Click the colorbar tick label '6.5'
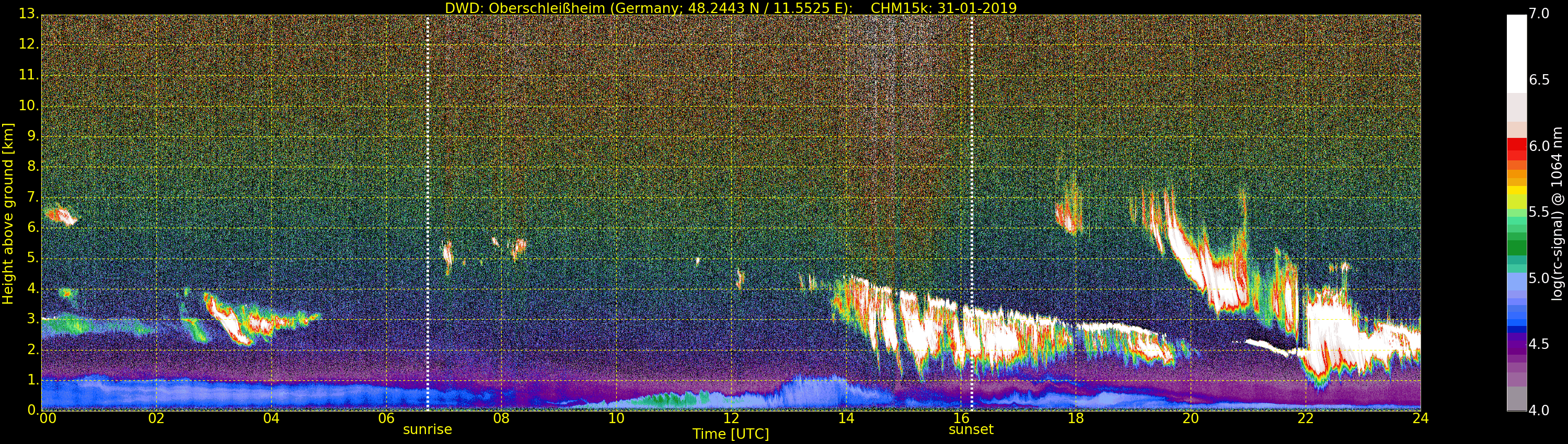Viewport: 1568px width, 444px height. click(x=1539, y=80)
